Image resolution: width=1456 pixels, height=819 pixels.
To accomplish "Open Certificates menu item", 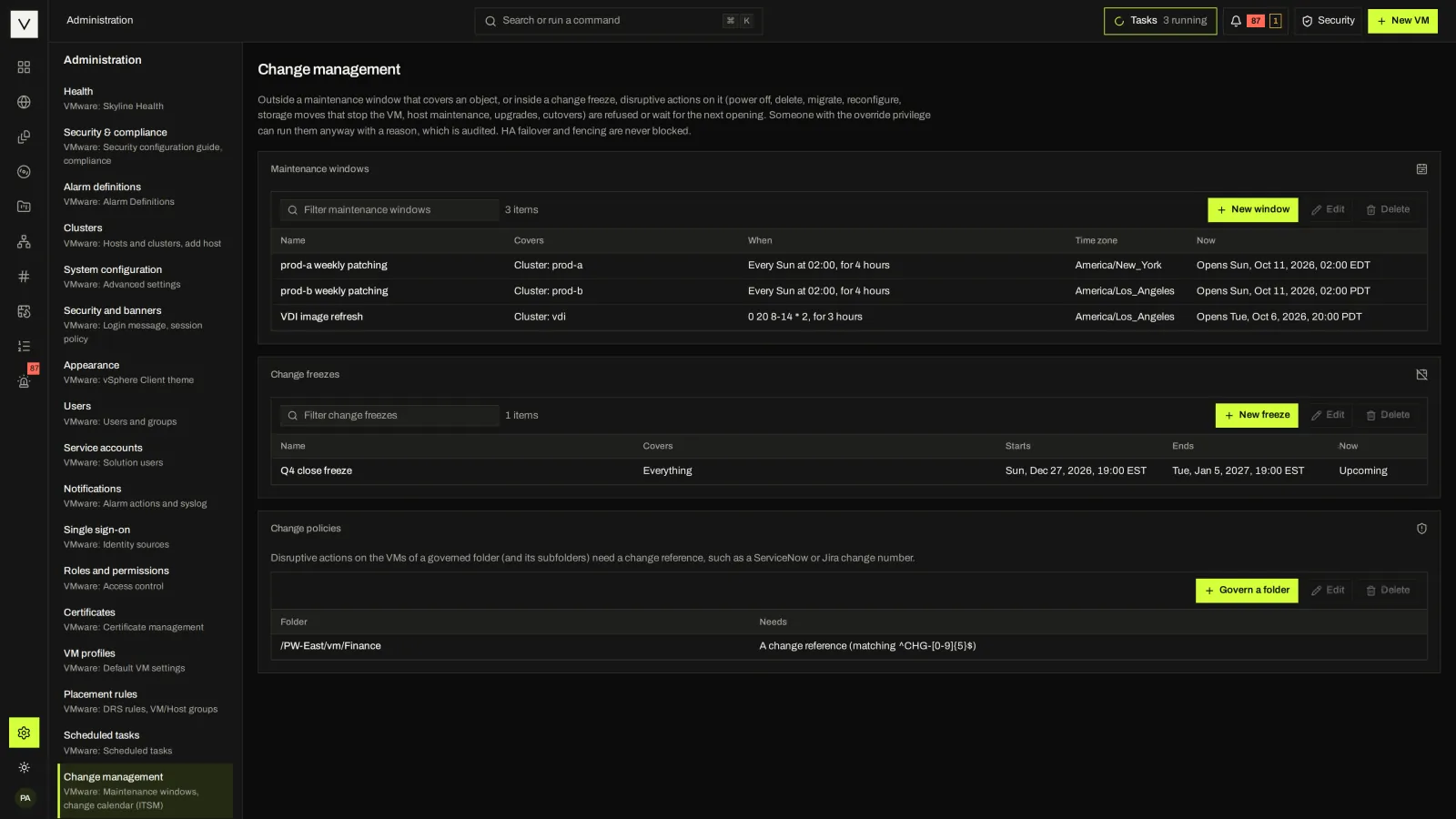I will click(x=145, y=620).
